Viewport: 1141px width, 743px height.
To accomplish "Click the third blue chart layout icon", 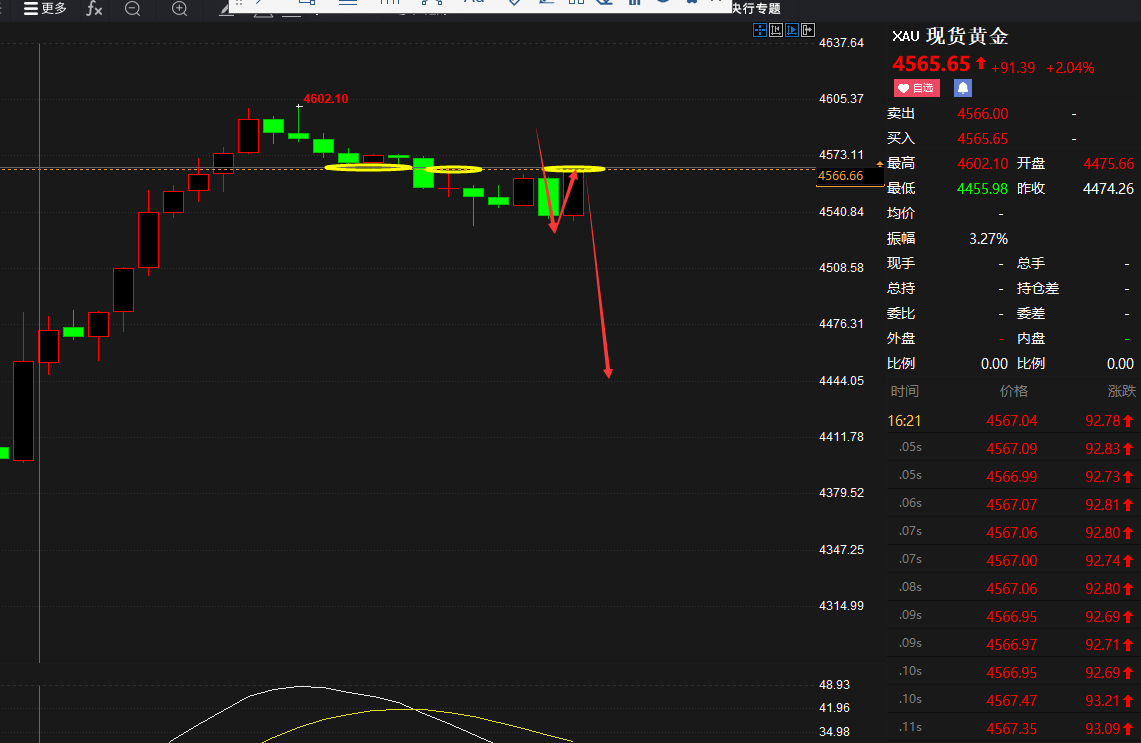I will pyautogui.click(x=792, y=30).
